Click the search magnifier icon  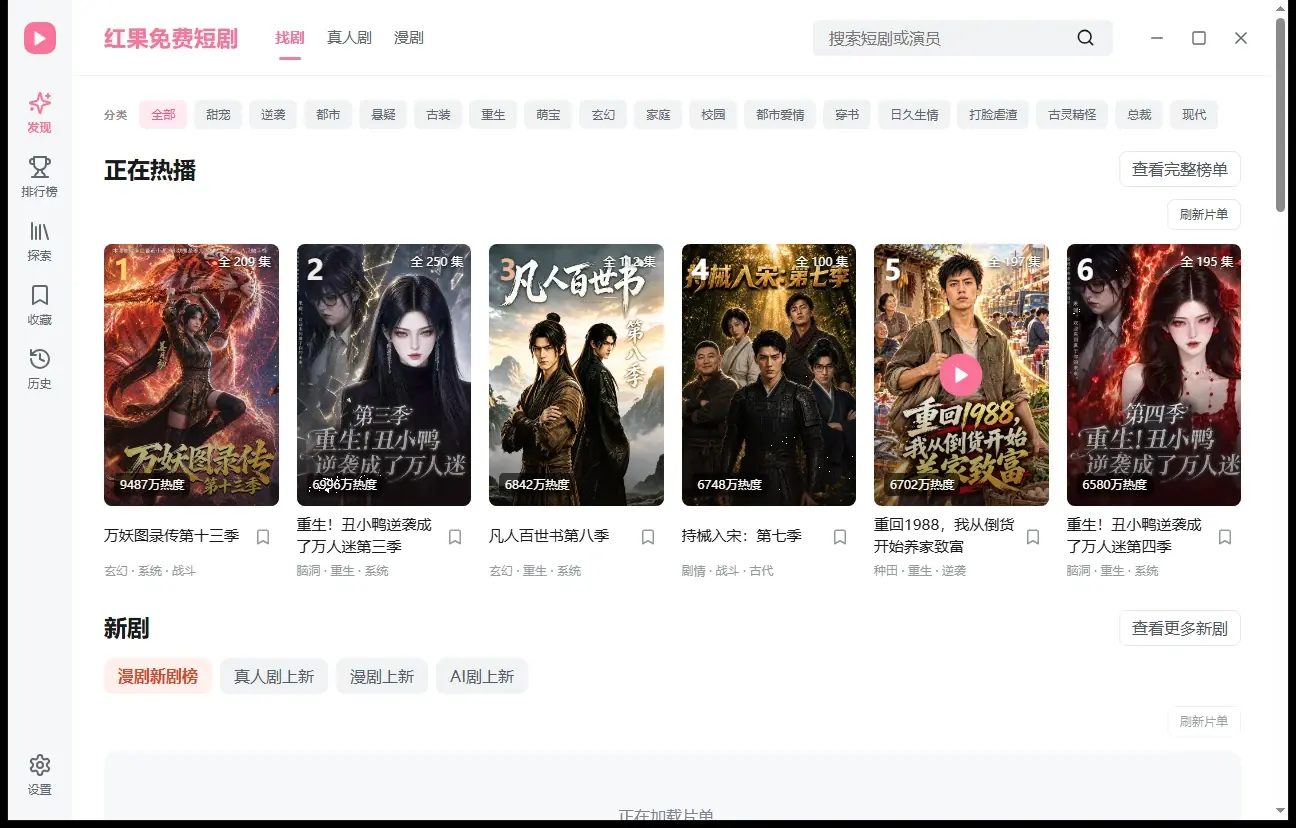[1085, 38]
